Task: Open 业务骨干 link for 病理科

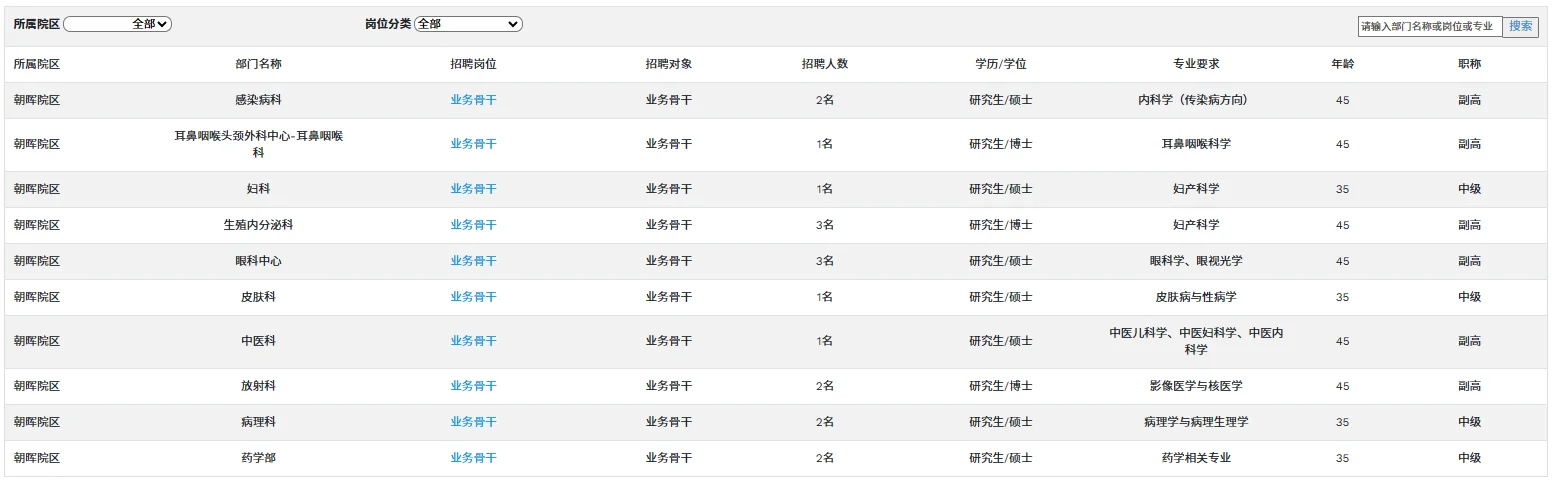Action: [473, 422]
